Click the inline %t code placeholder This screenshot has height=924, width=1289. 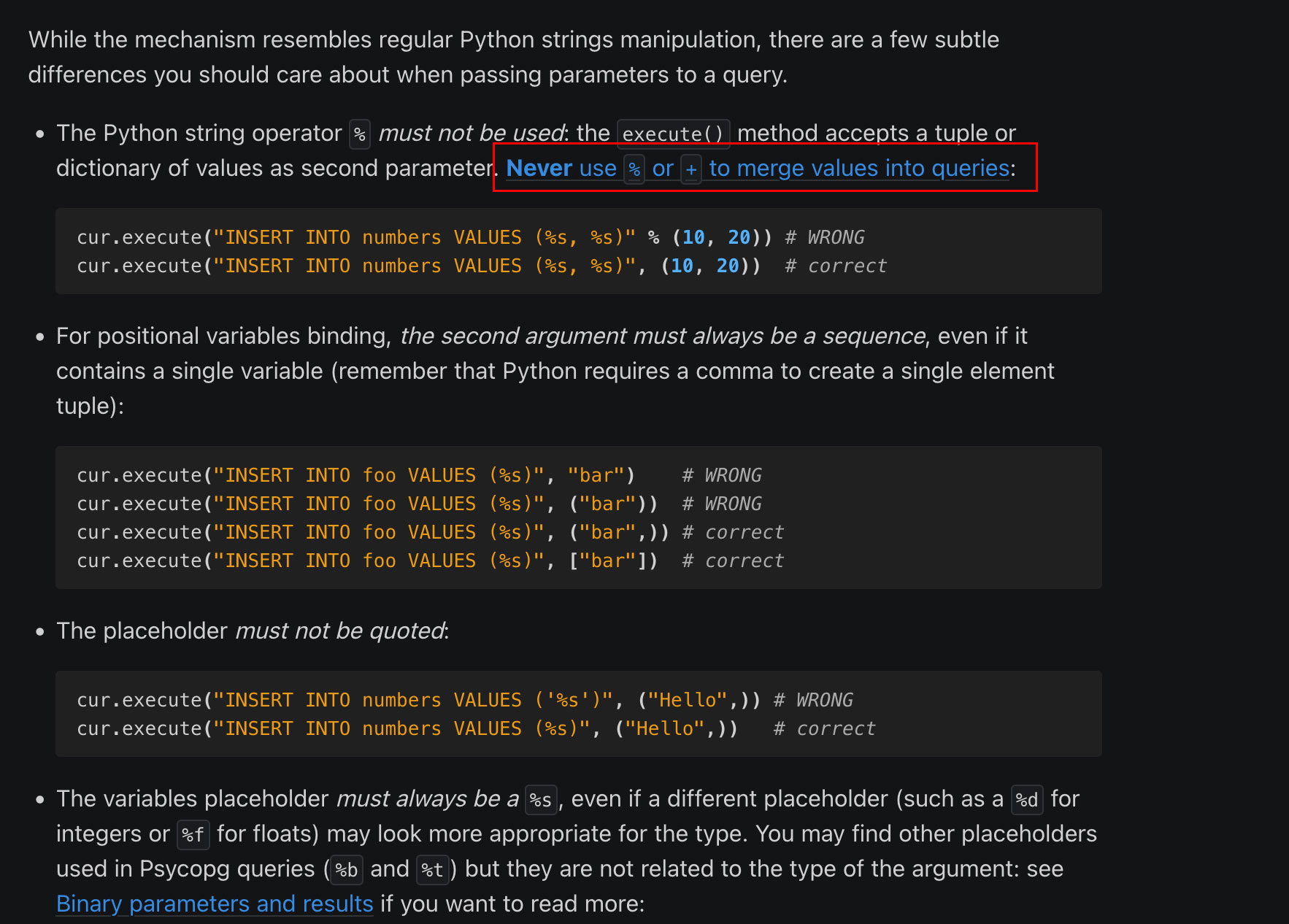click(x=433, y=870)
